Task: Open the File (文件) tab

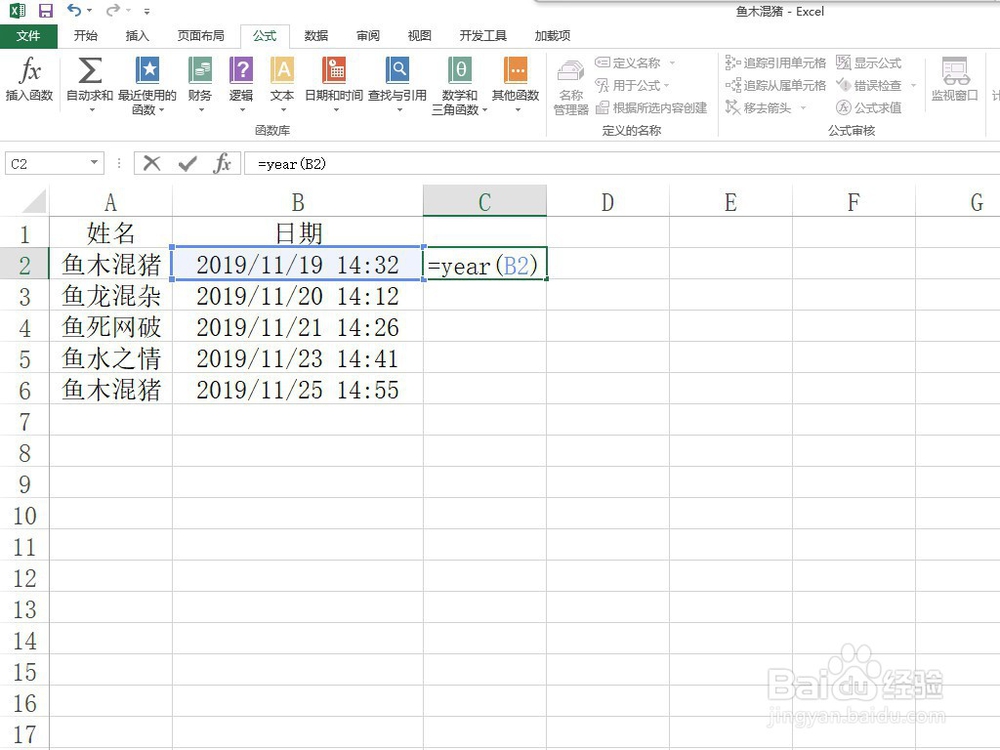Action: (29, 36)
